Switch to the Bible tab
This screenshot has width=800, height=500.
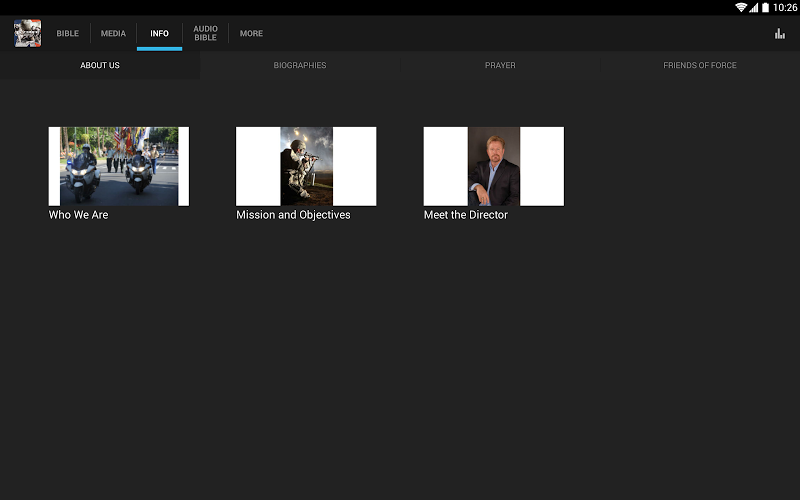pos(67,34)
